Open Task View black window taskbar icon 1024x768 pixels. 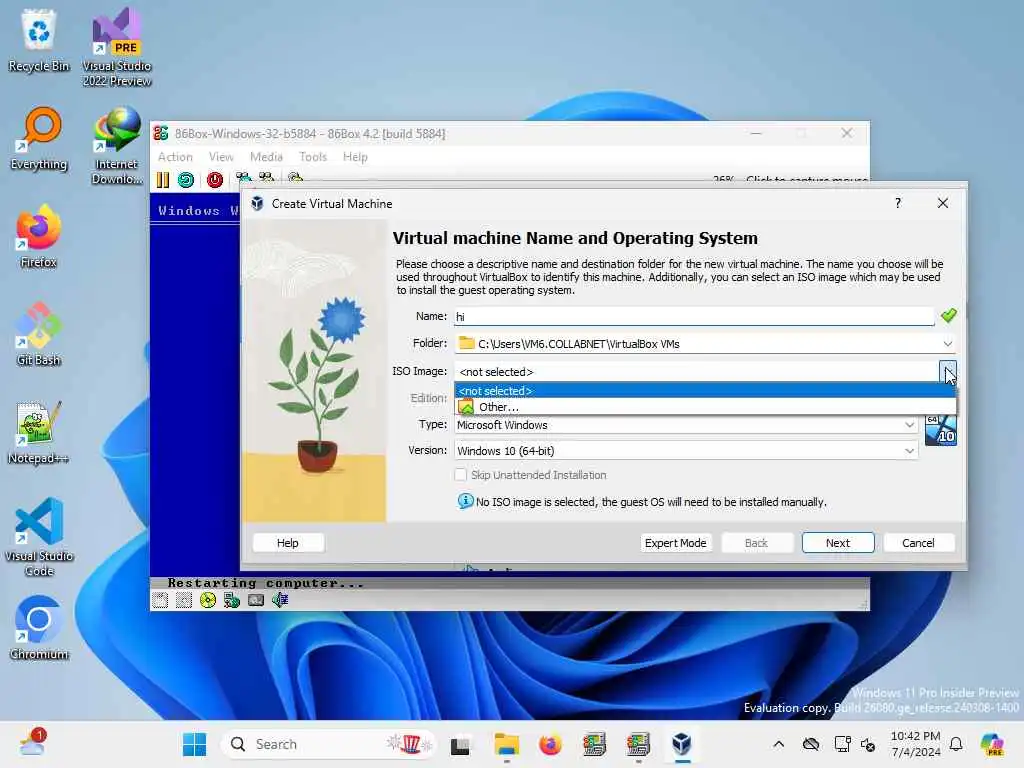[x=460, y=744]
